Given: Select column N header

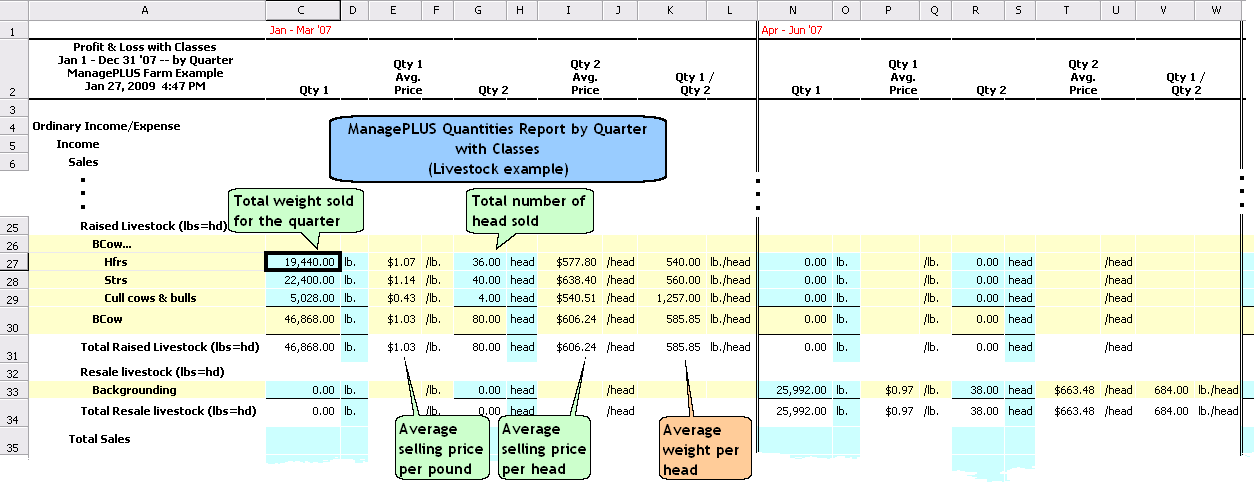Looking at the screenshot, I should 795,9.
